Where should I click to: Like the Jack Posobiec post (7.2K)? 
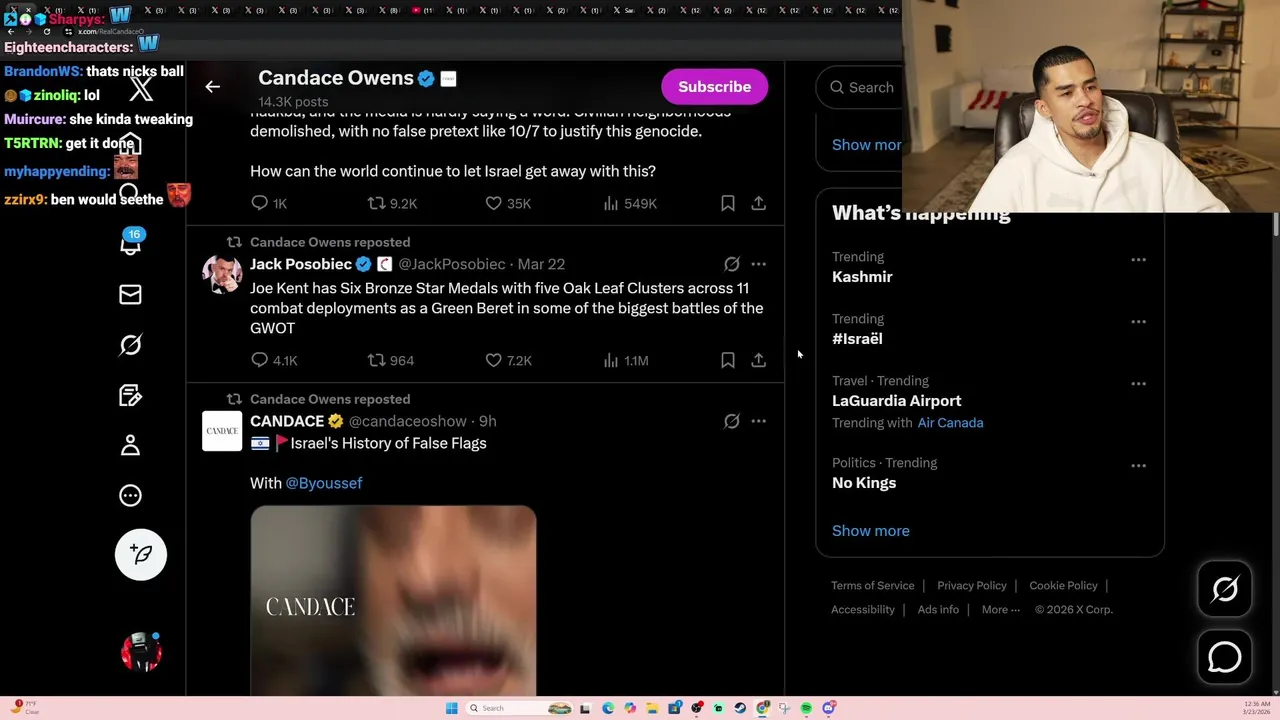tap(508, 360)
